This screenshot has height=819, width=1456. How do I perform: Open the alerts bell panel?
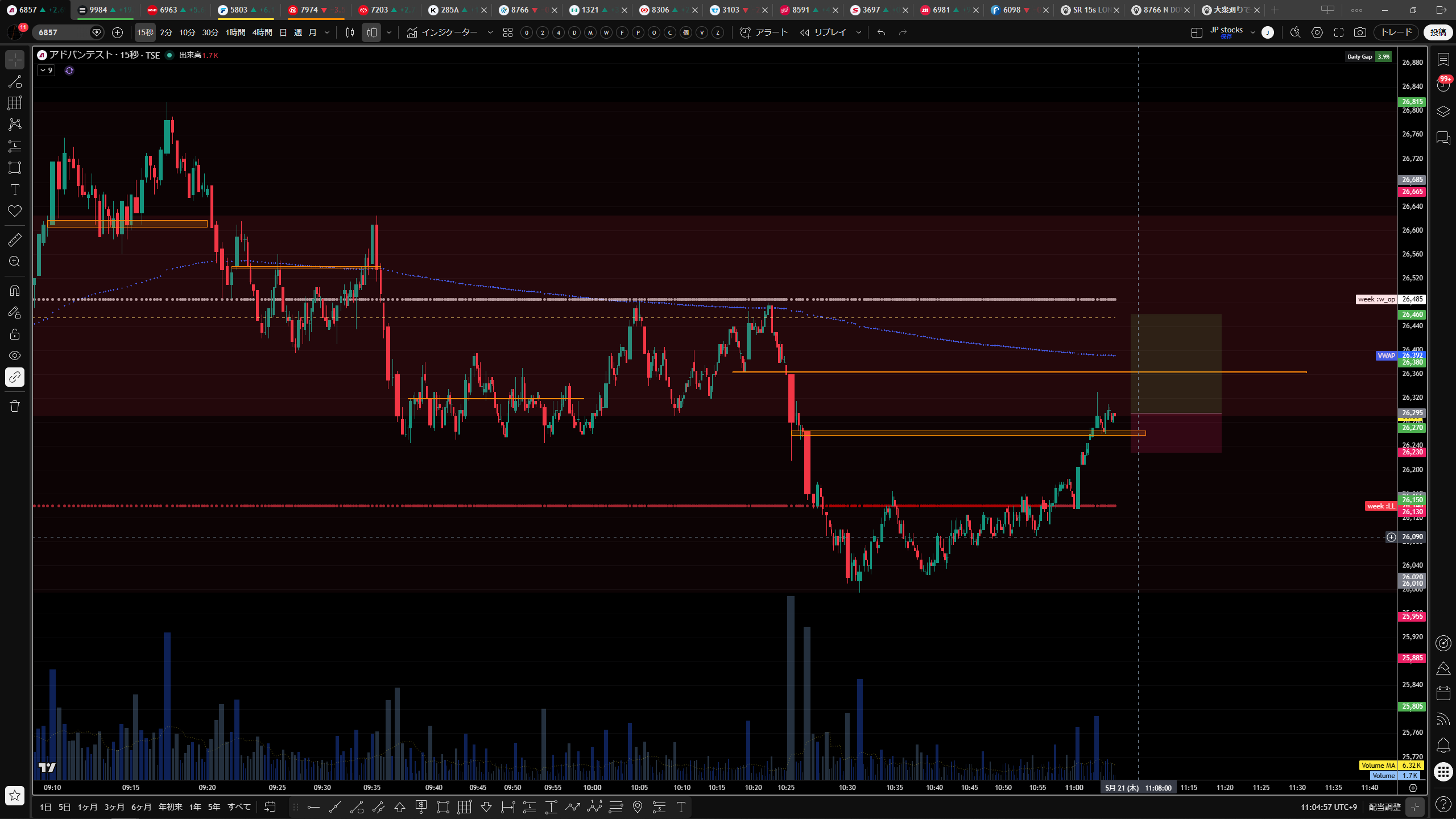1443,745
